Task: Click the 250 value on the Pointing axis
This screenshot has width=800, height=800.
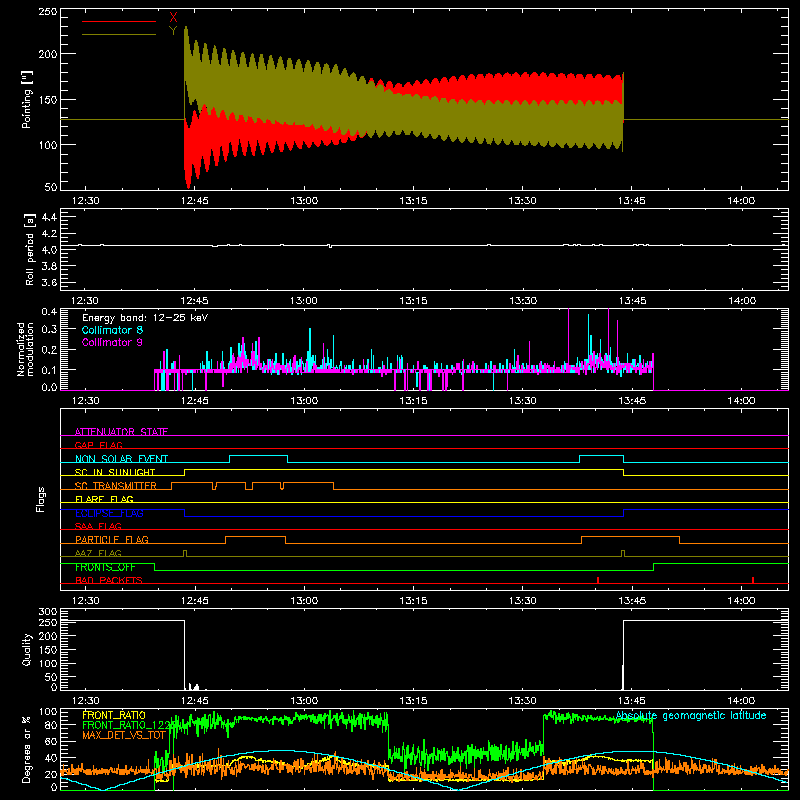Action: [47, 12]
